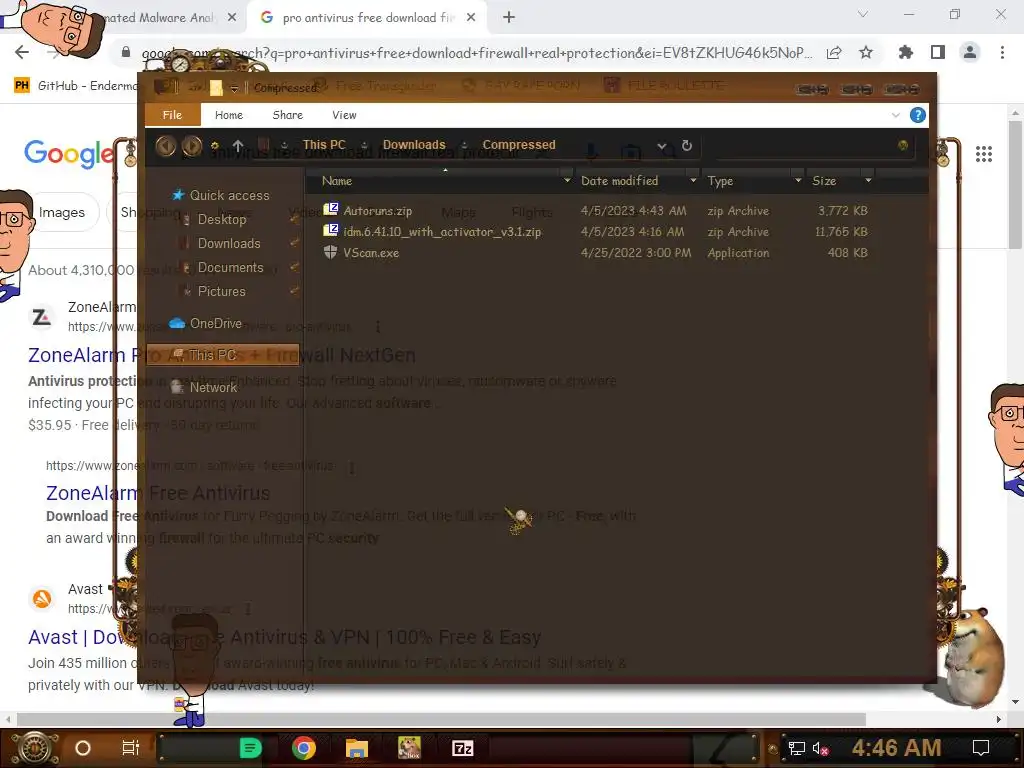
Task: Select Documents in navigation pane
Action: [x=231, y=268]
